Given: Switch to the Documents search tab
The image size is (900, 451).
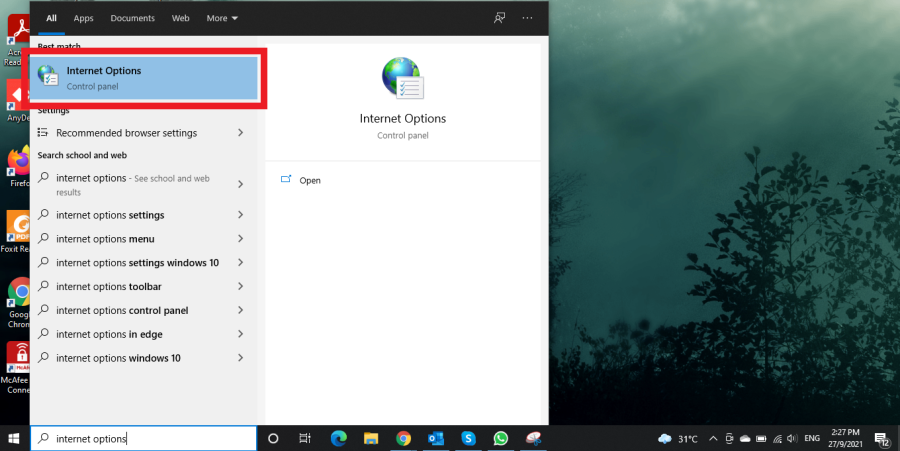Looking at the screenshot, I should (132, 18).
